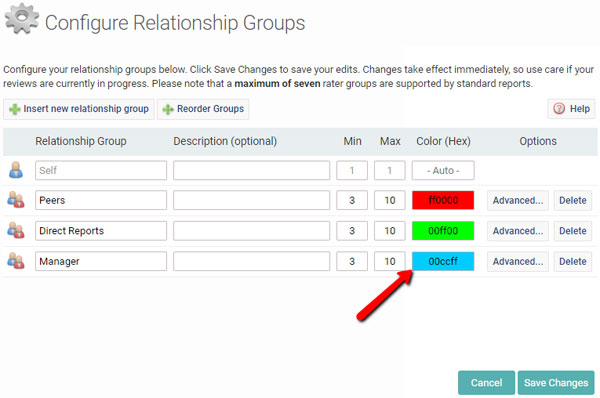The height and width of the screenshot is (398, 600).
Task: Click the gear icon beside the page title
Action: (x=22, y=18)
